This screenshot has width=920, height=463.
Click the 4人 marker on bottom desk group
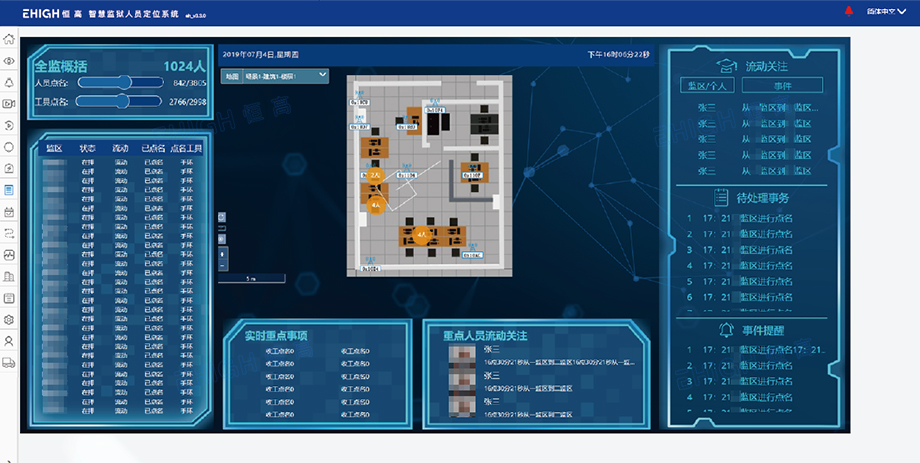click(x=421, y=235)
